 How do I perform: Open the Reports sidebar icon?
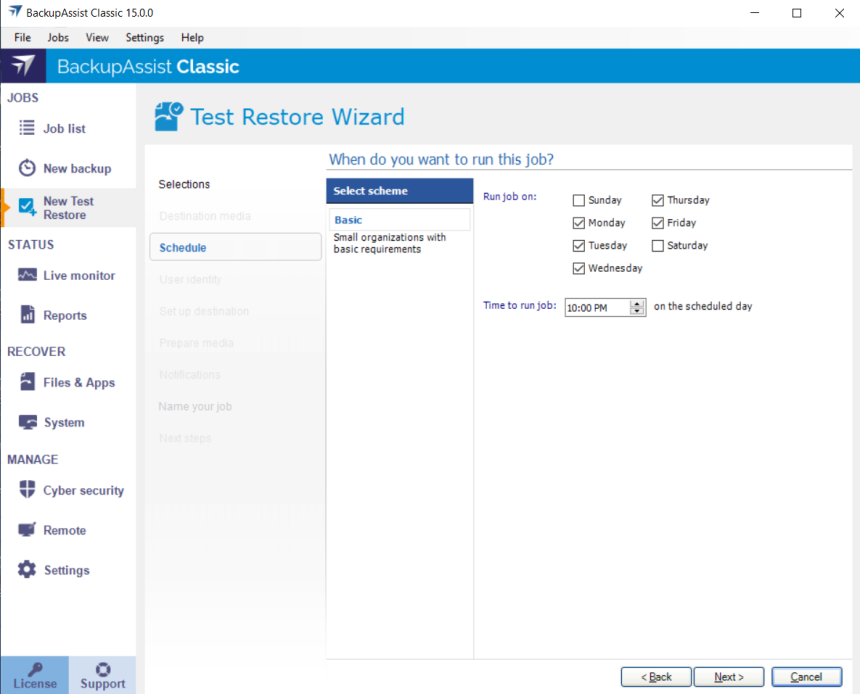[x=27, y=315]
